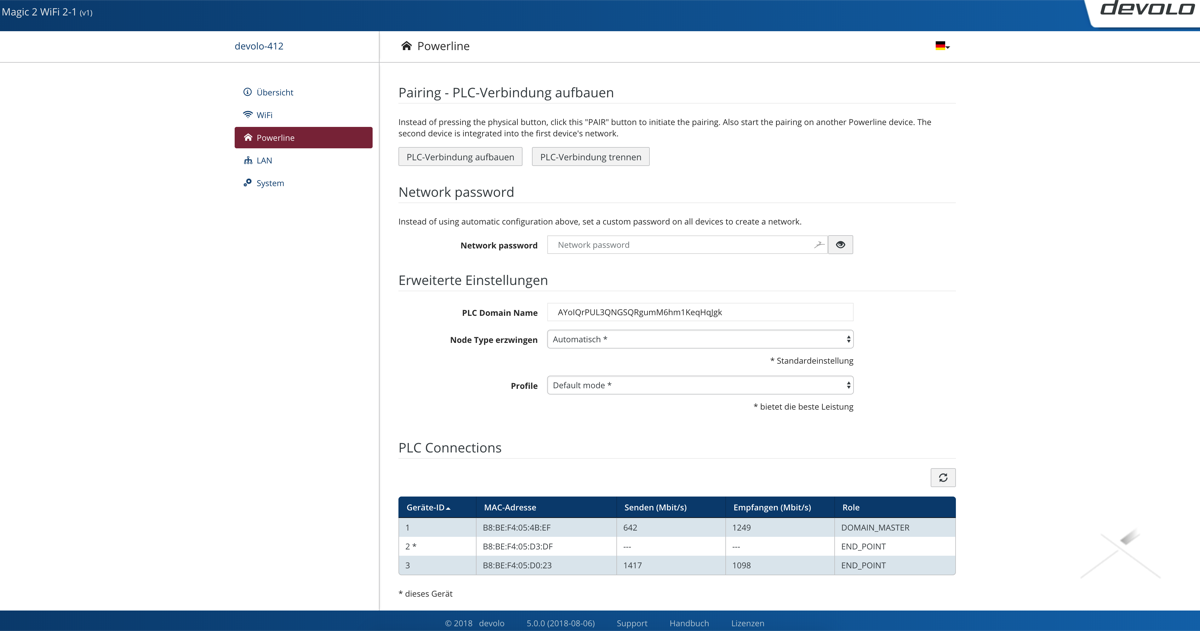The width and height of the screenshot is (1200, 631).
Task: Open the Handbuch link in footer
Action: (688, 623)
